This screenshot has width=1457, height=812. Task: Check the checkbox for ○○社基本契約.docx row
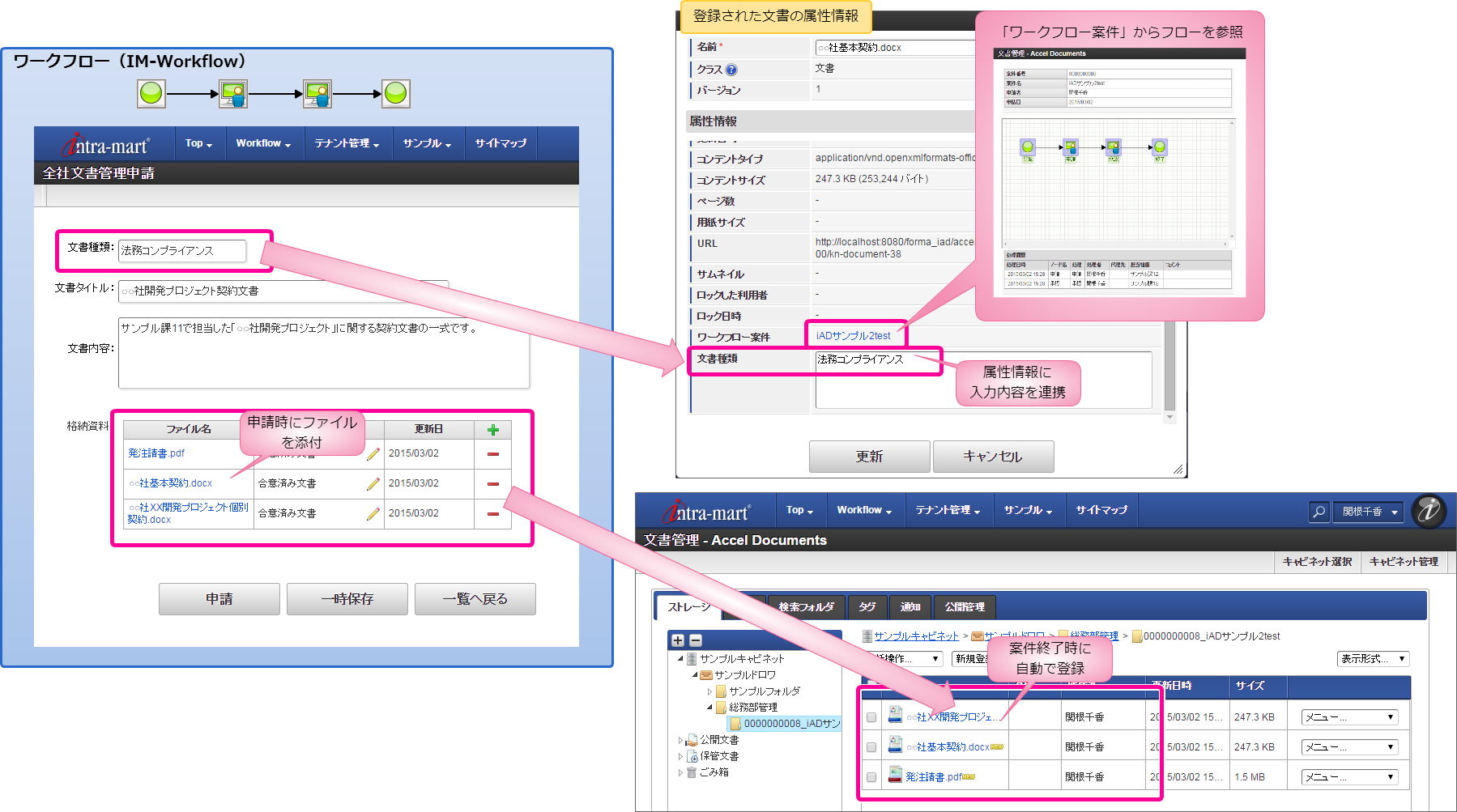870,746
